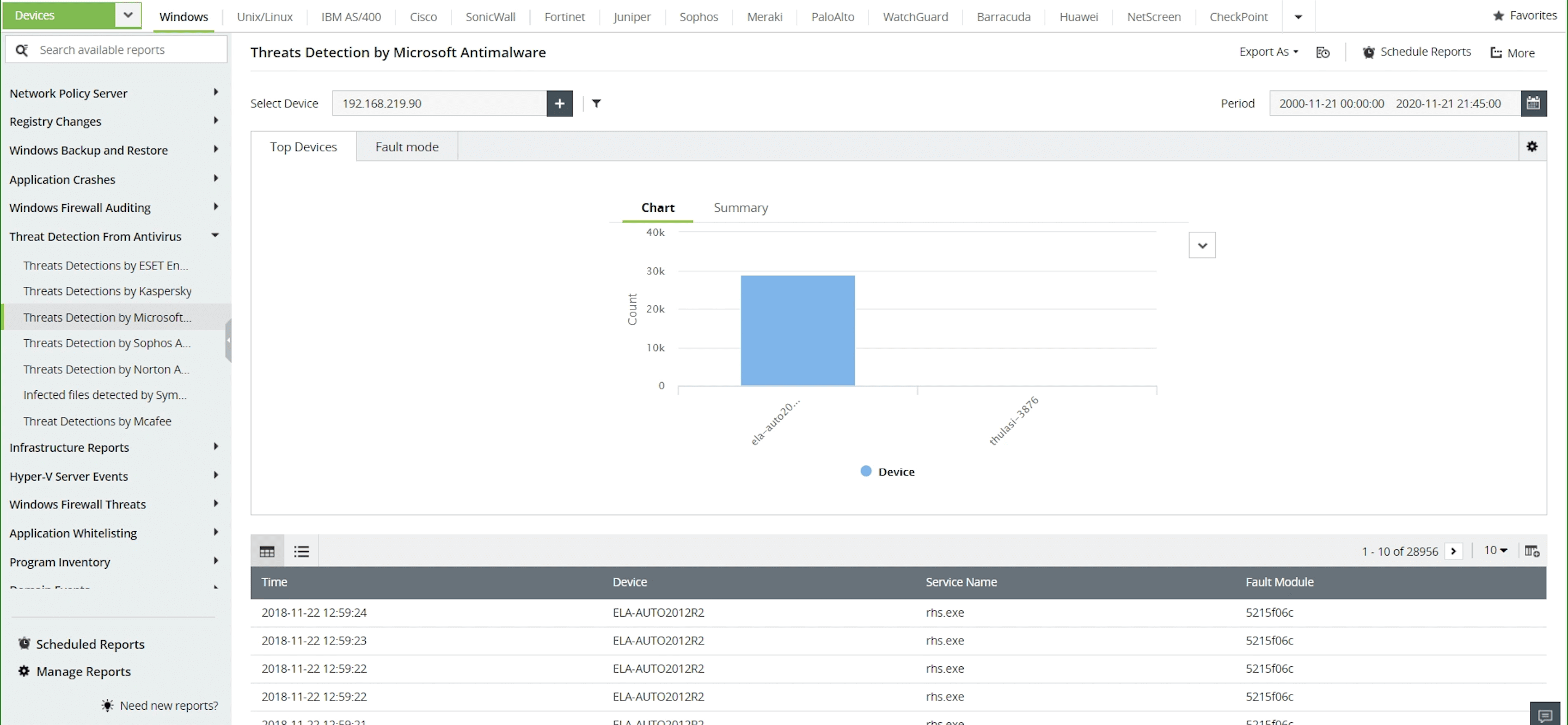Switch to table grid view
Viewport: 1568px width, 725px height.
pos(267,551)
